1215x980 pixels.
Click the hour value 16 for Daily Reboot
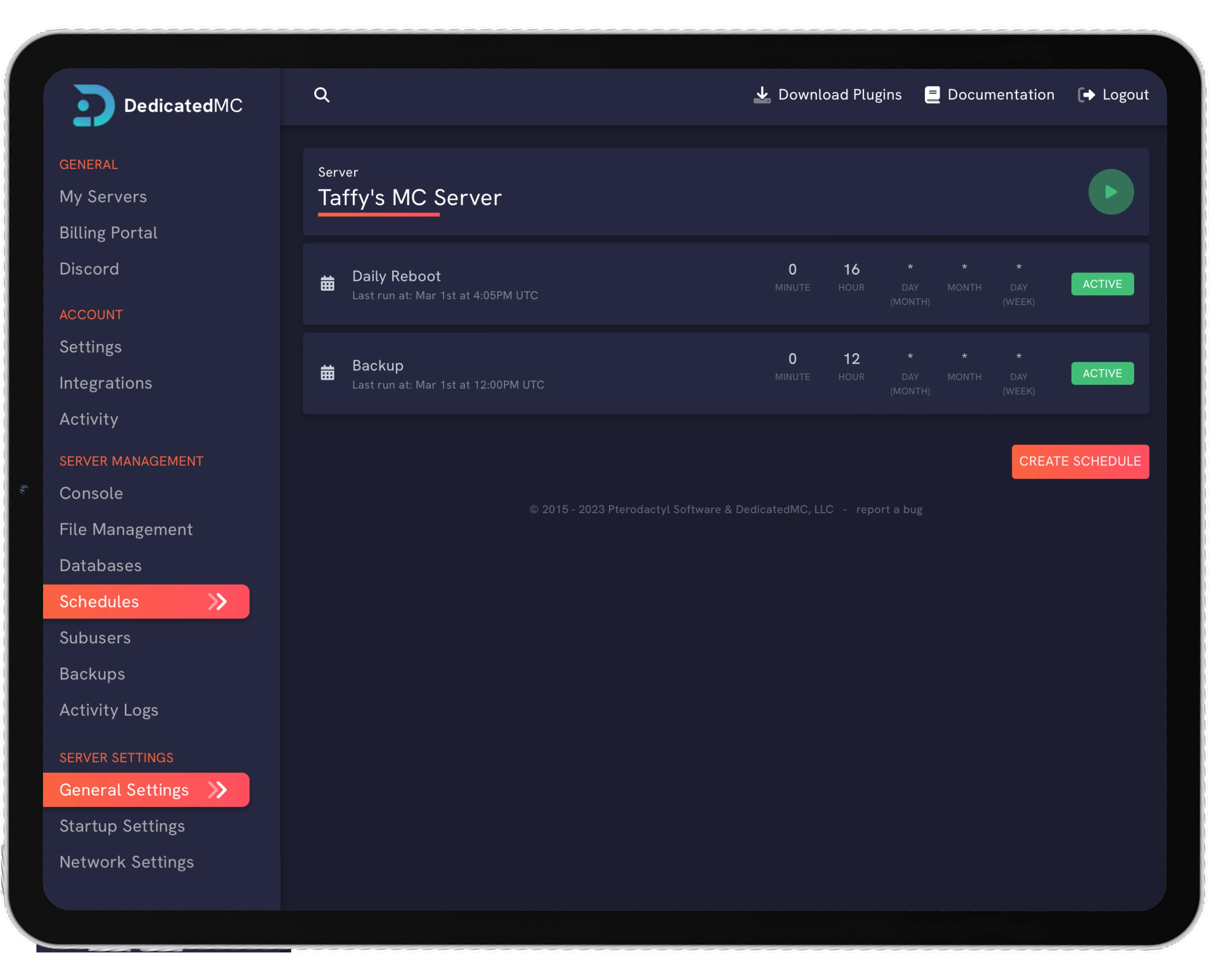pyautogui.click(x=851, y=269)
